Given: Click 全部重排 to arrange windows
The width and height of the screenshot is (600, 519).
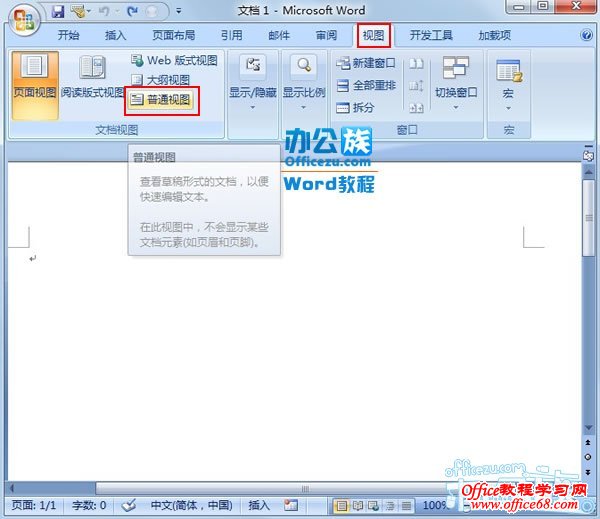Looking at the screenshot, I should (366, 85).
